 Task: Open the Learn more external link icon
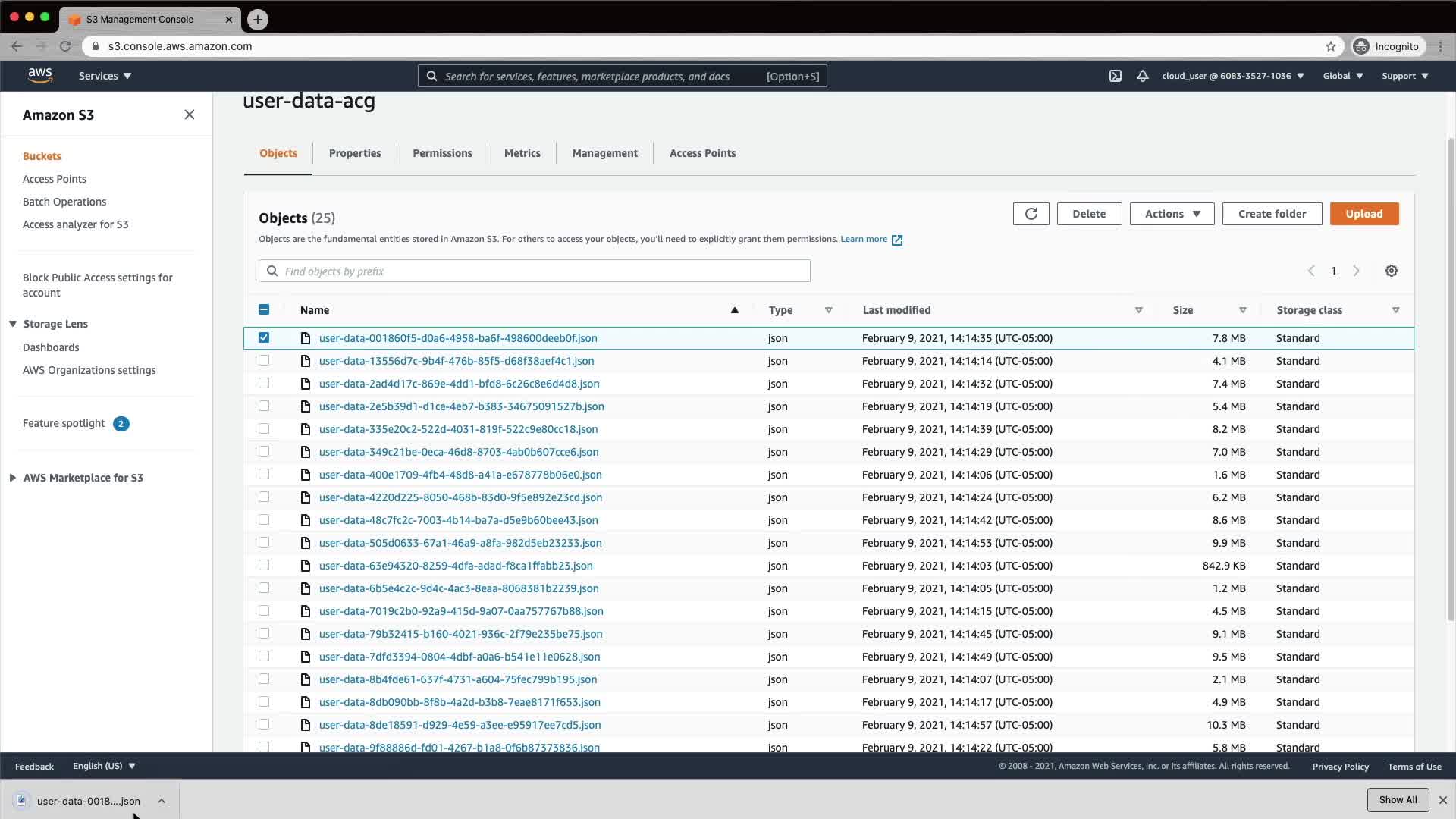897,240
